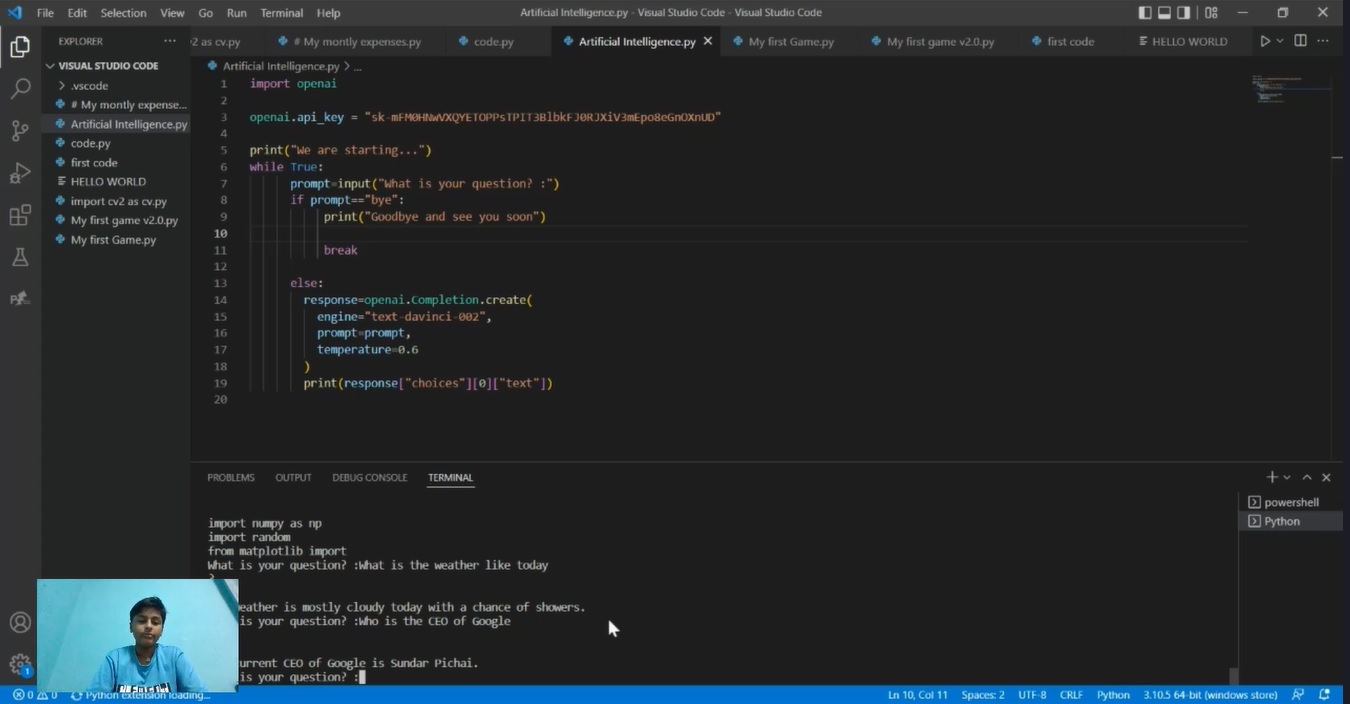This screenshot has width=1350, height=704.
Task: Switch to # My montly expenses.py tab
Action: click(x=357, y=42)
